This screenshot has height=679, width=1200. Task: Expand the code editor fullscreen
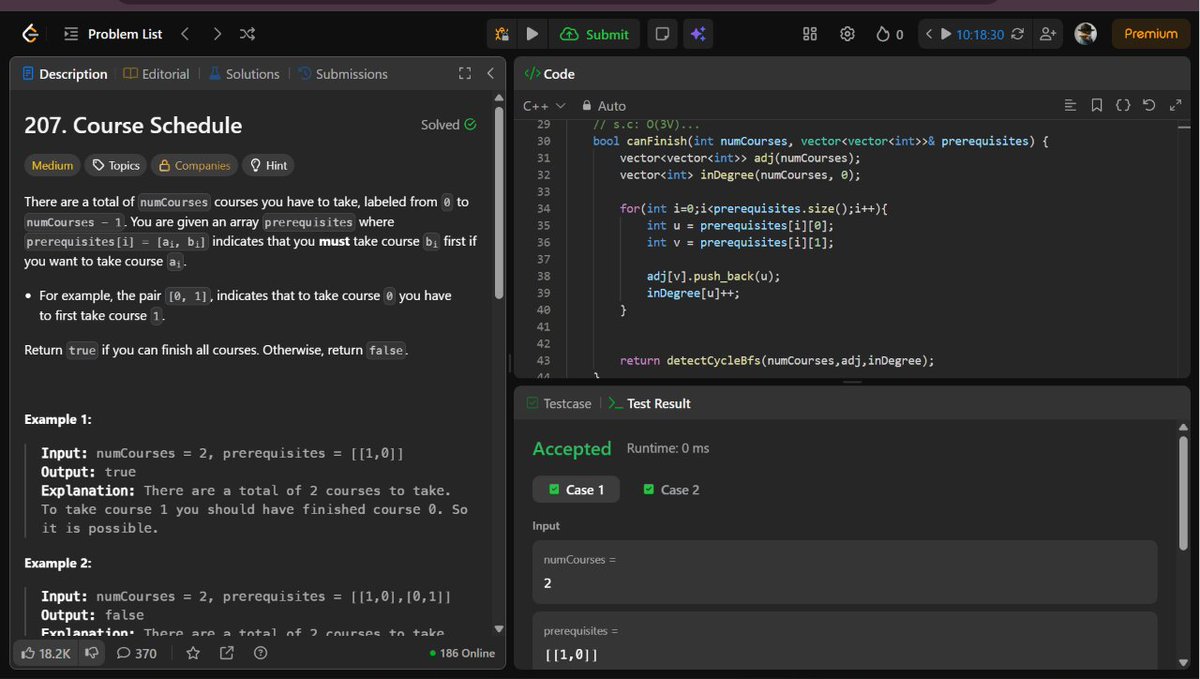click(x=1175, y=105)
